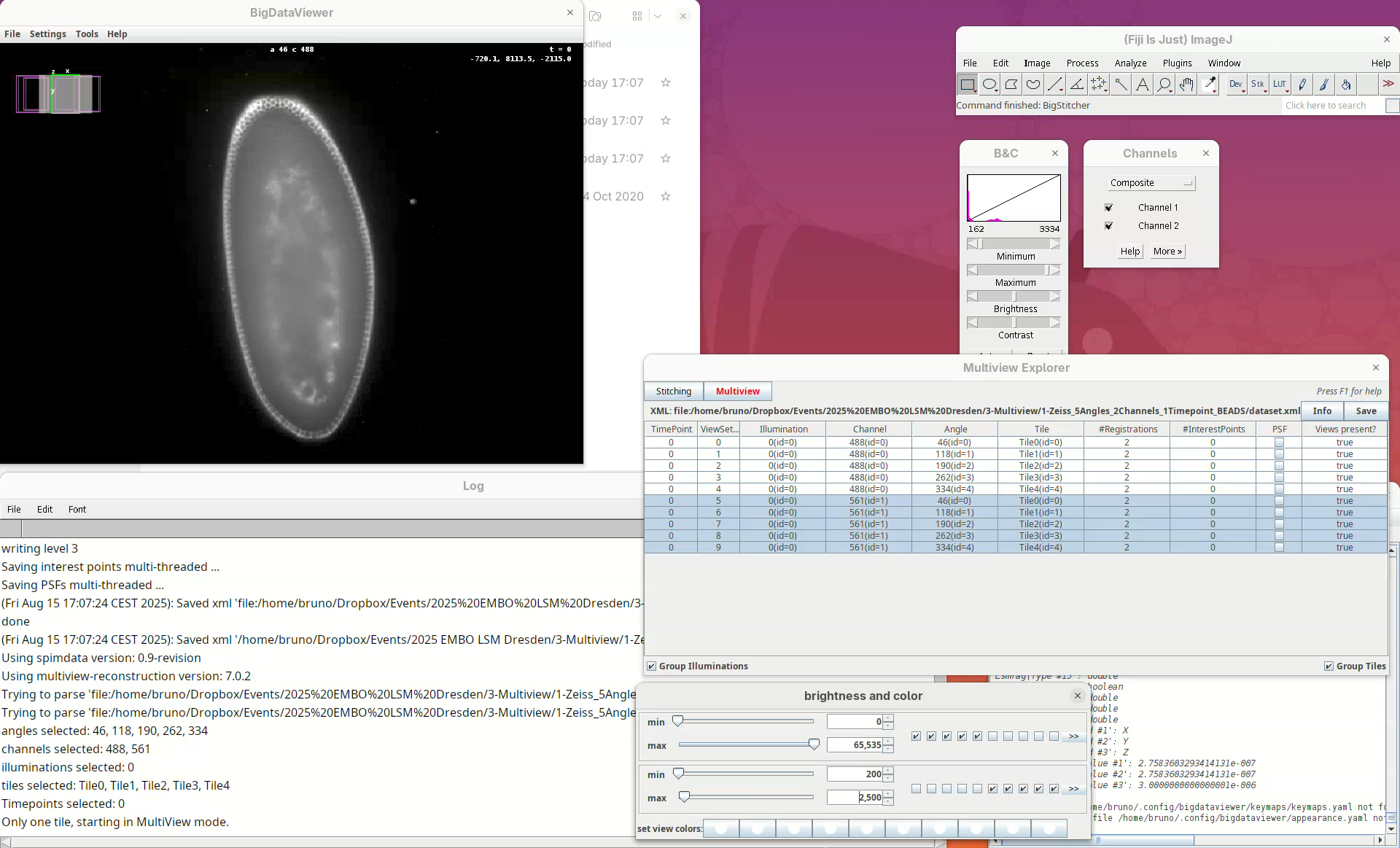The width and height of the screenshot is (1400, 848).
Task: Select the Wand tracing tool
Action: 1120,85
